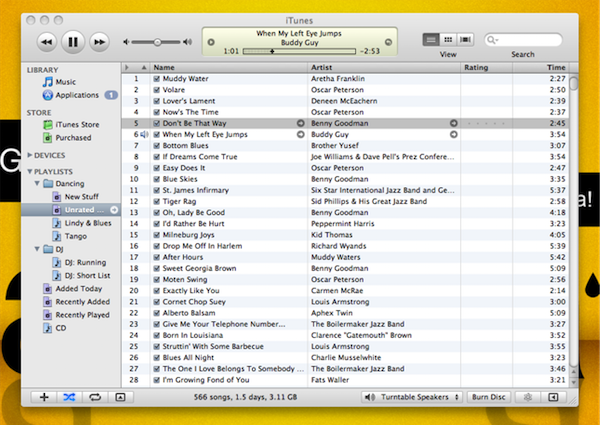
Task: Uncheck Blues All Night checkbox
Action: click(x=157, y=358)
